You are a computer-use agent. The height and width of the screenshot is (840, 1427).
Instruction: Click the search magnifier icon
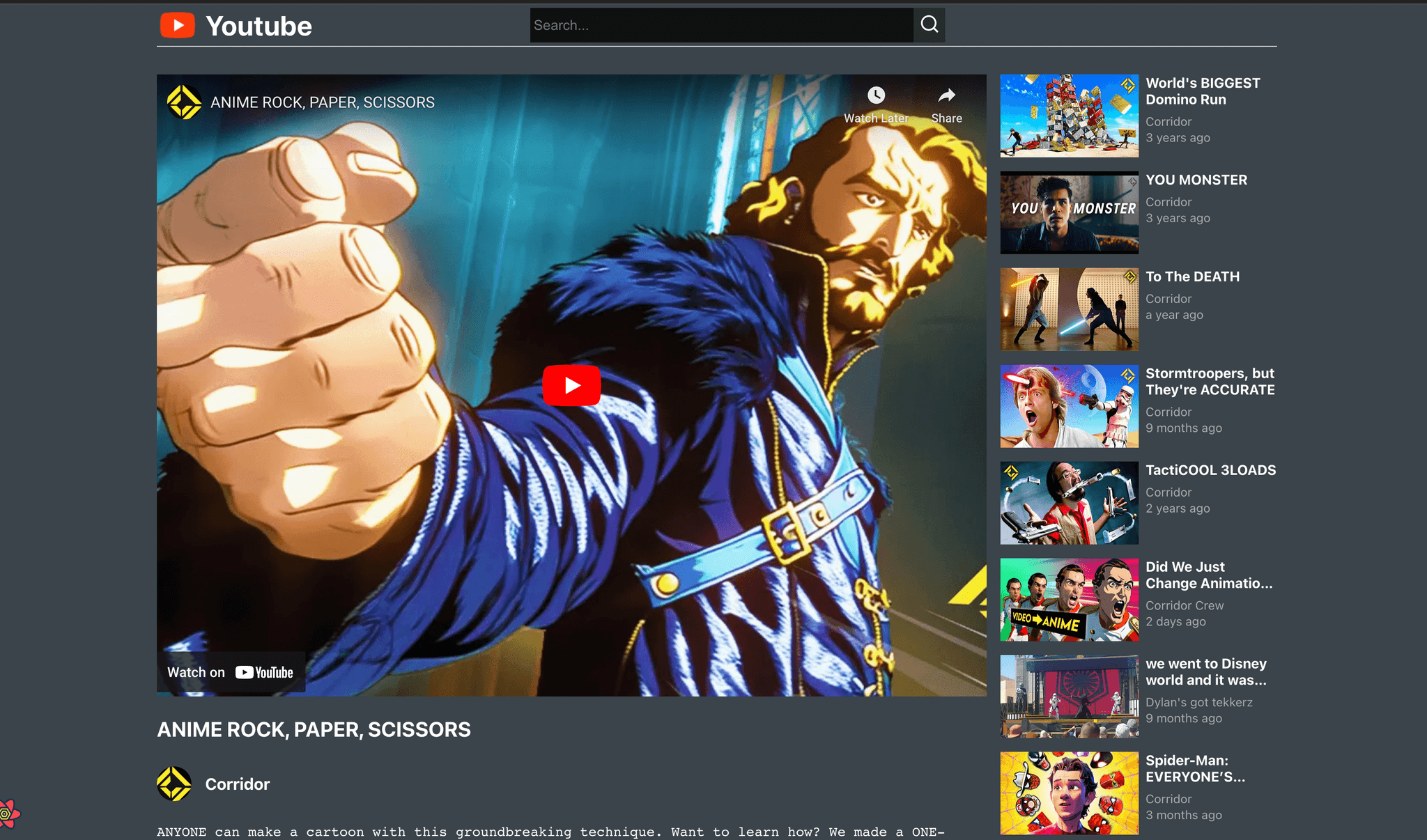click(x=930, y=25)
